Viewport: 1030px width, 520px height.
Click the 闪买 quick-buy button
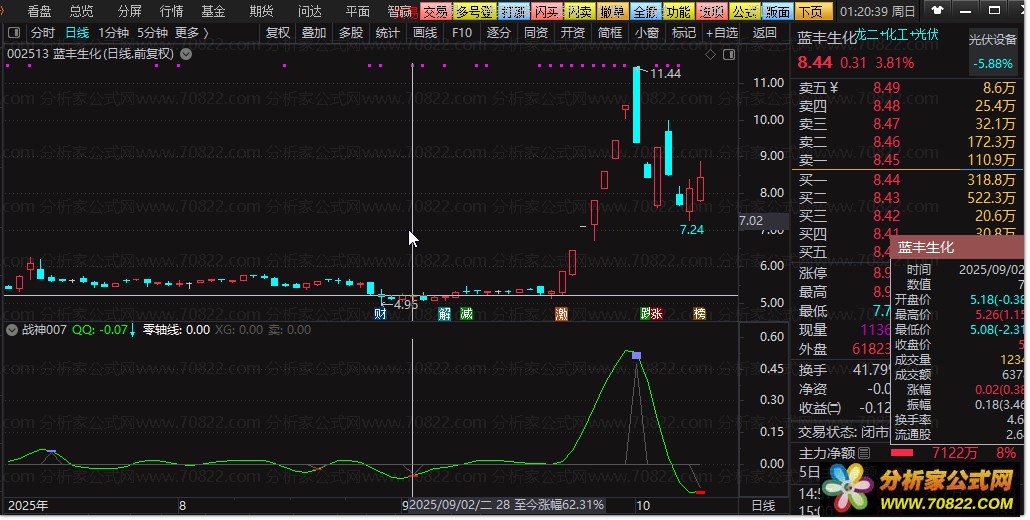(x=547, y=11)
